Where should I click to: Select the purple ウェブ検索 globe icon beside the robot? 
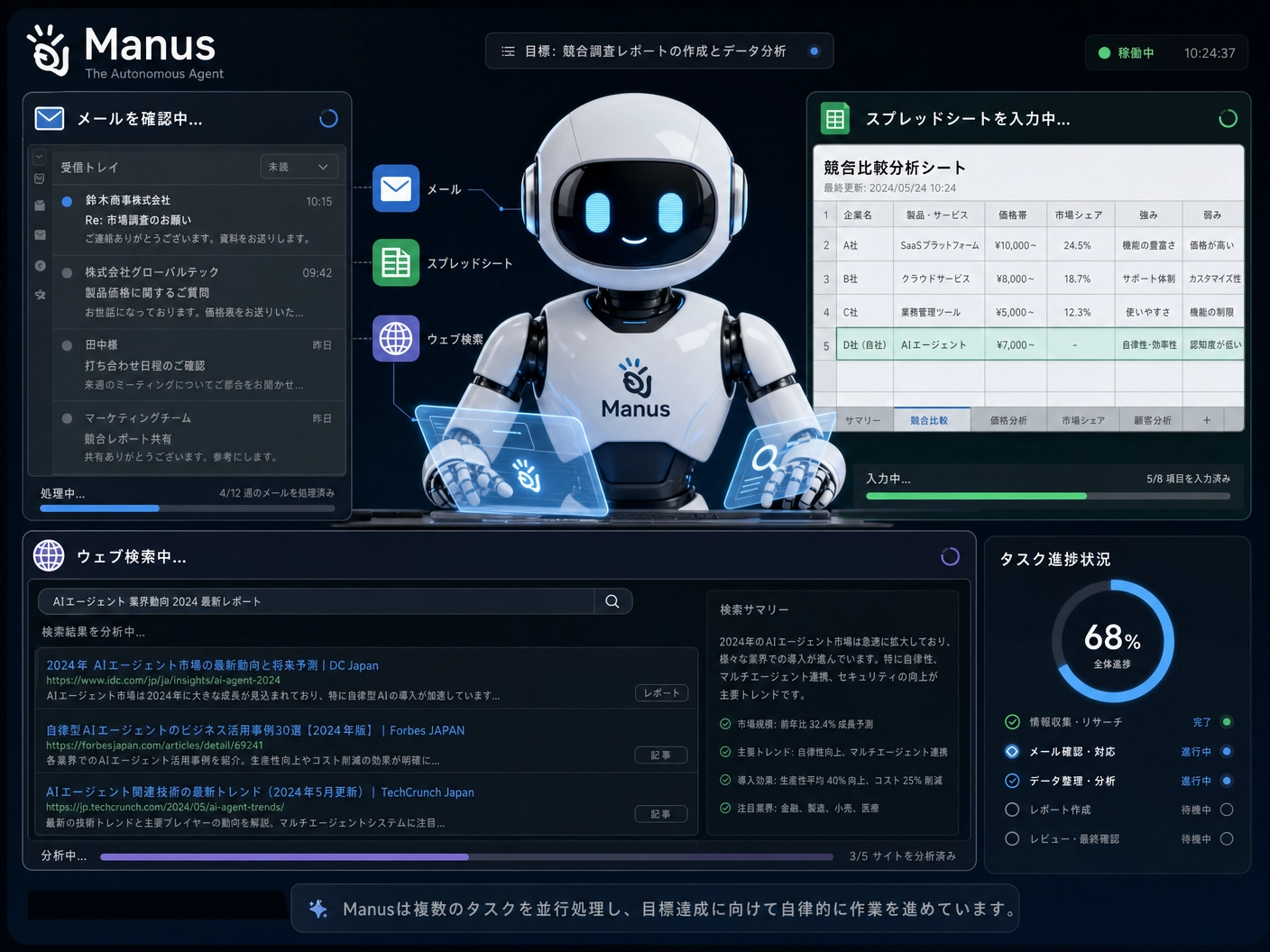[396, 338]
